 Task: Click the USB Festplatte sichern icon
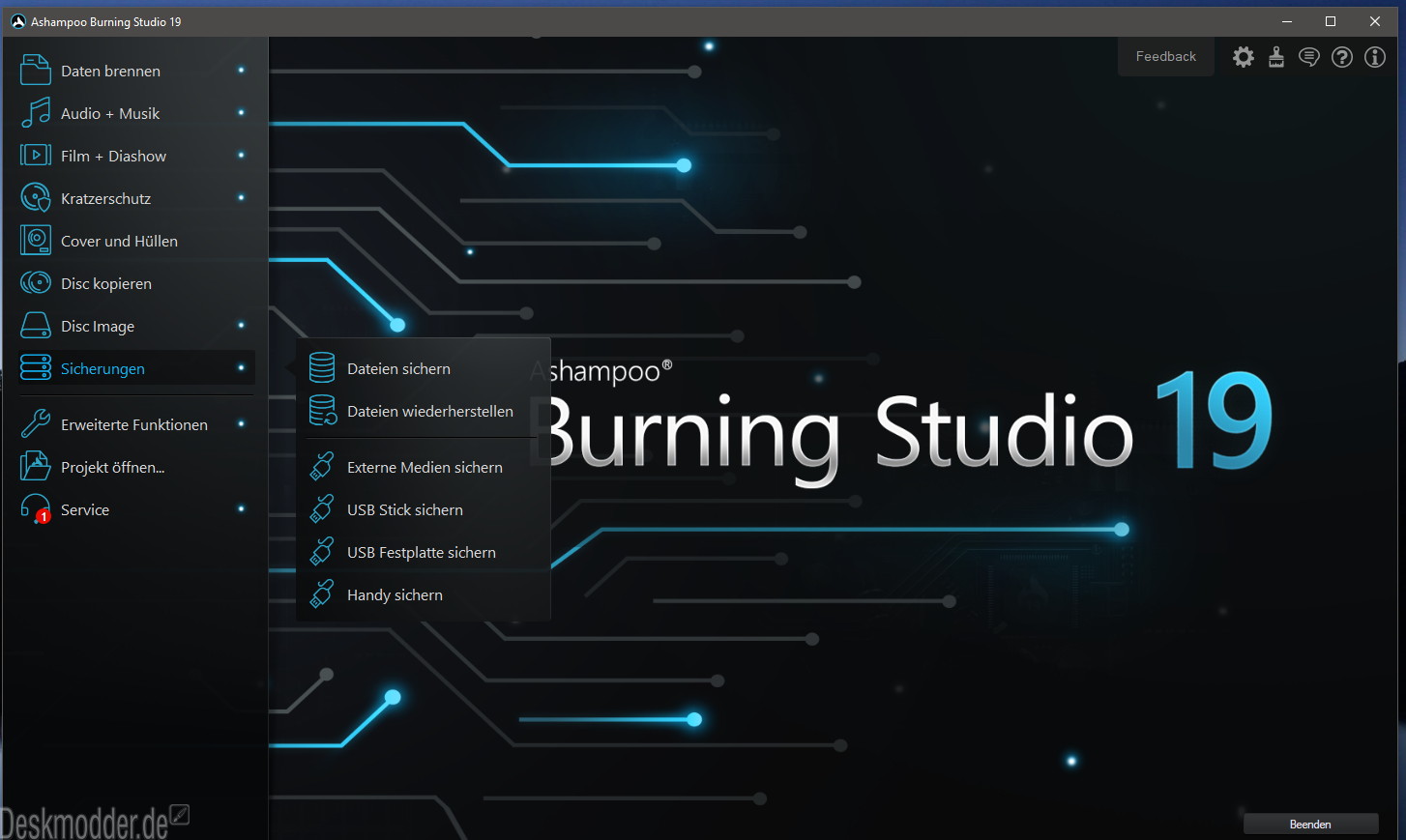[x=322, y=552]
